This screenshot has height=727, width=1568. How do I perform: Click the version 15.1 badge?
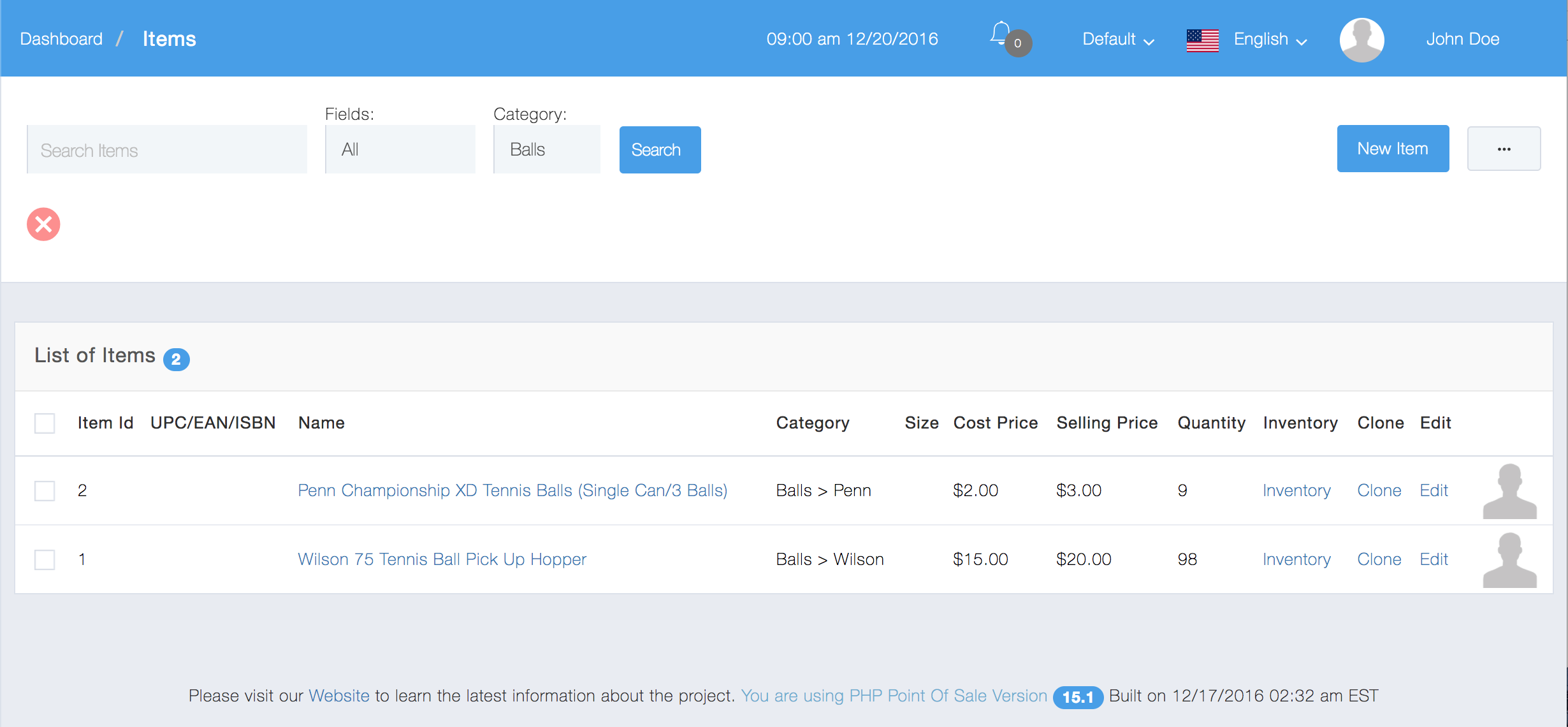tap(1077, 697)
